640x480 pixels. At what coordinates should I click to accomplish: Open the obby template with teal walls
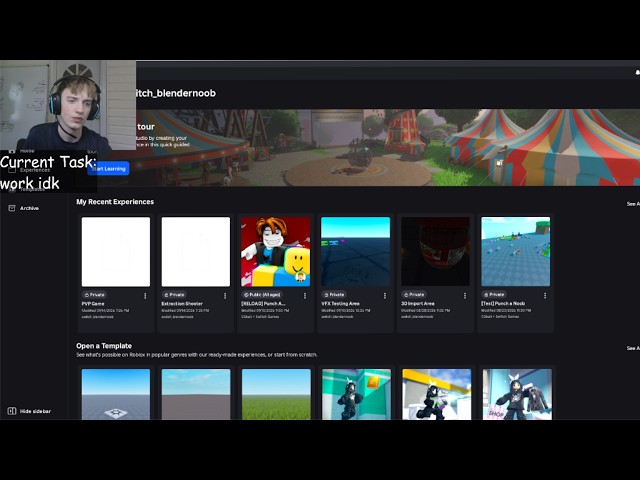point(356,394)
